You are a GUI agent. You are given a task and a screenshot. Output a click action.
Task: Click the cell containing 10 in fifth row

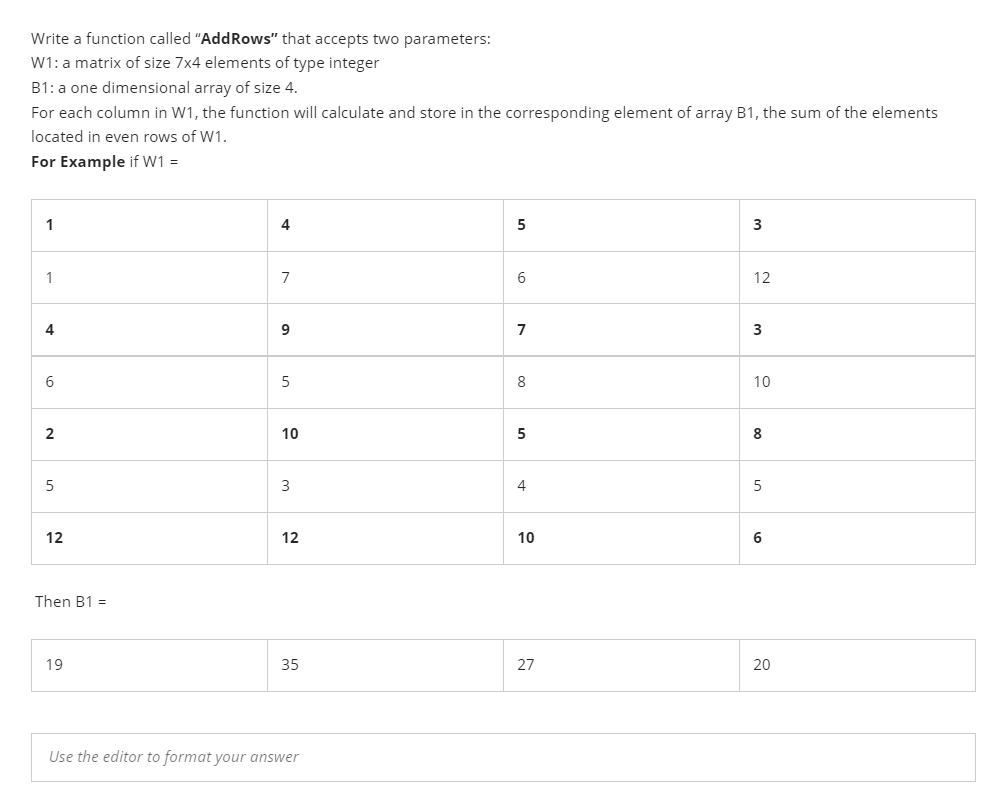[x=384, y=433]
